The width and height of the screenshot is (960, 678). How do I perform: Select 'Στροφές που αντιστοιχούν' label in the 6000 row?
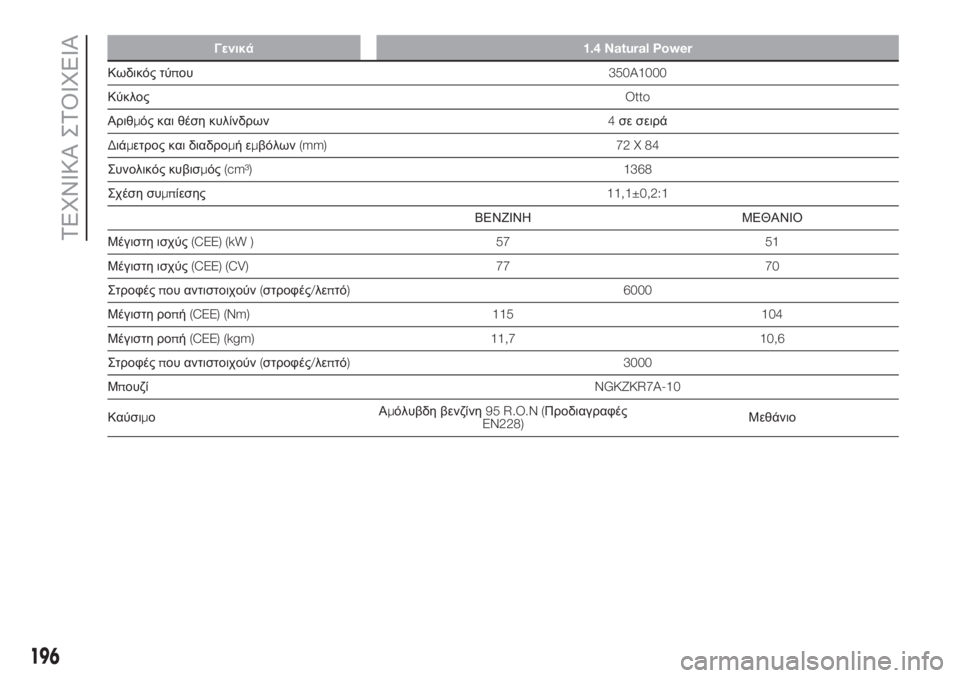coord(229,290)
